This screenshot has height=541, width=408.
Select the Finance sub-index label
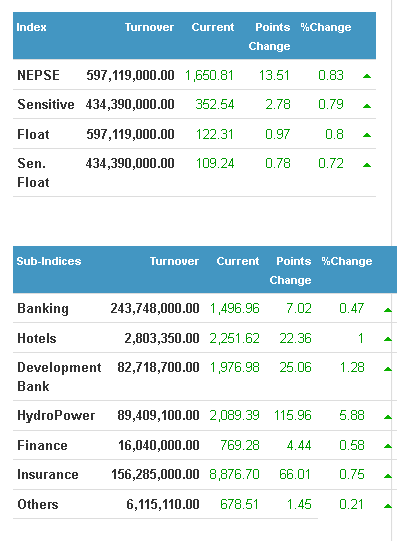(42, 445)
